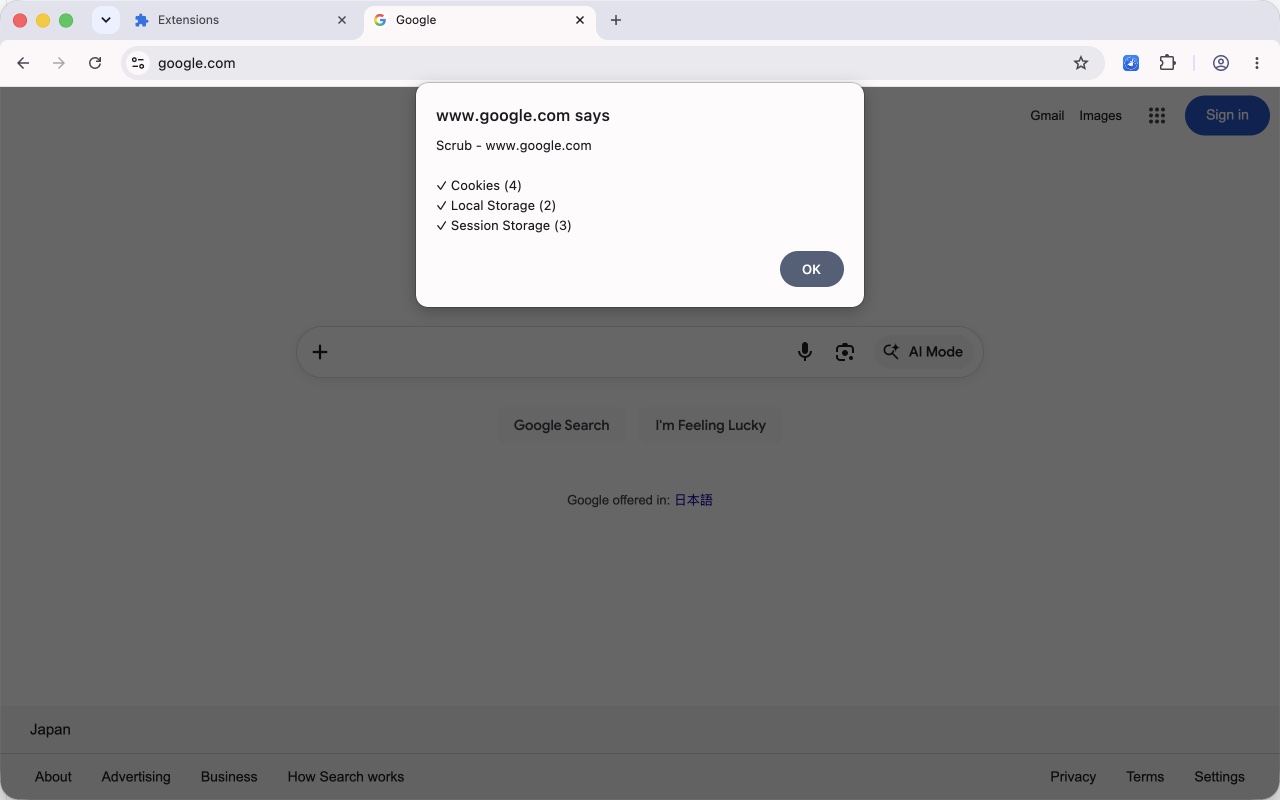Open Gmail link
Viewport: 1280px width, 800px height.
click(x=1047, y=116)
